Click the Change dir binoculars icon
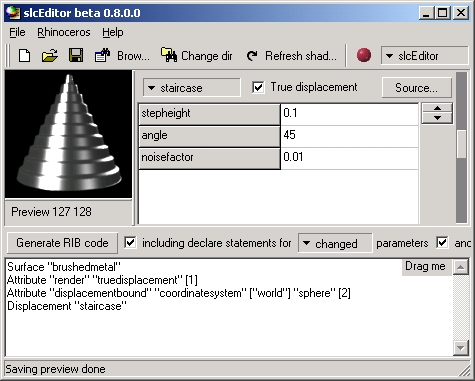The height and width of the screenshot is (381, 475). [x=169, y=55]
